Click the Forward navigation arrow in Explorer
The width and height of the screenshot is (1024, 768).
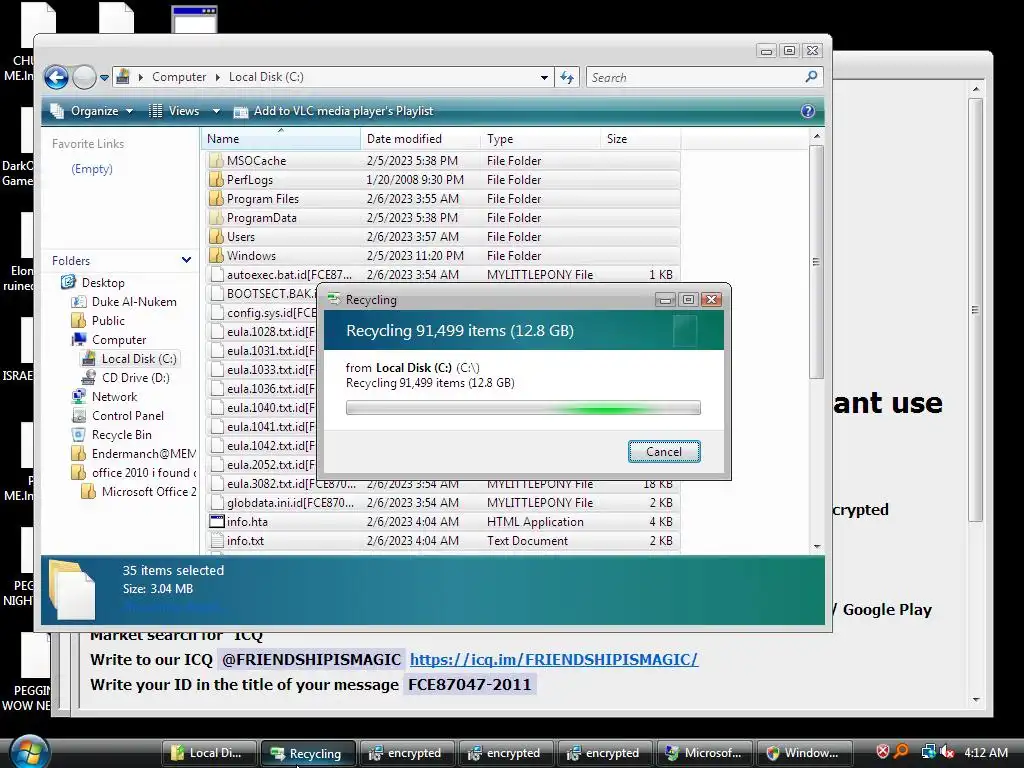point(84,78)
